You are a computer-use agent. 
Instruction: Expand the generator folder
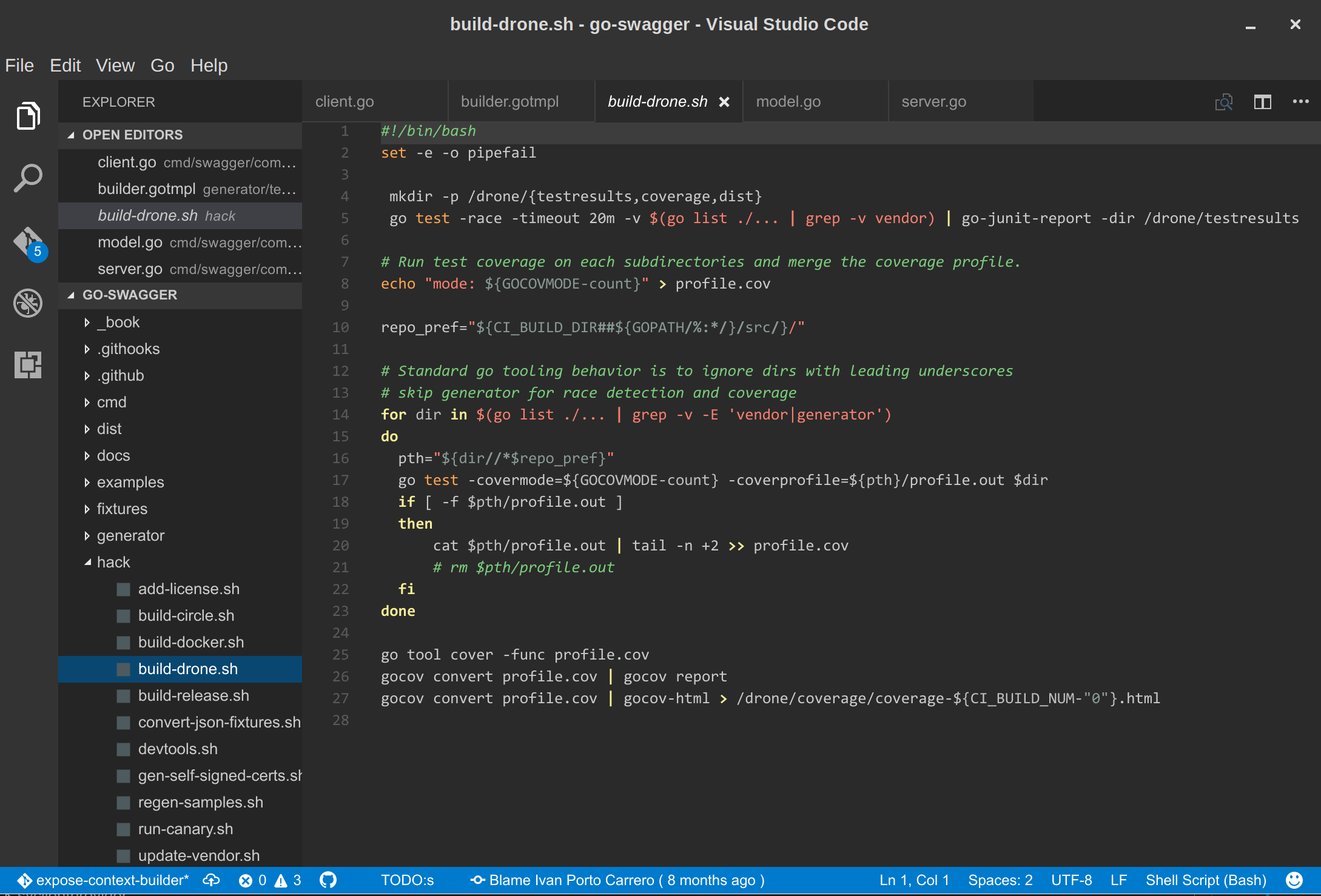click(130, 535)
